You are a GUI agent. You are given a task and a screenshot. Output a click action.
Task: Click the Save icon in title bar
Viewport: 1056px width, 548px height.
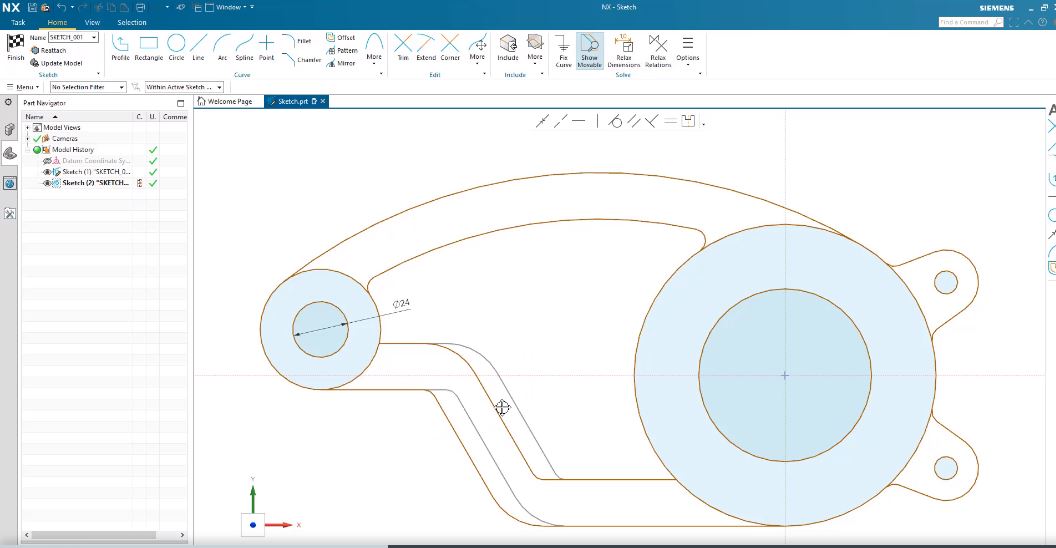pos(32,7)
